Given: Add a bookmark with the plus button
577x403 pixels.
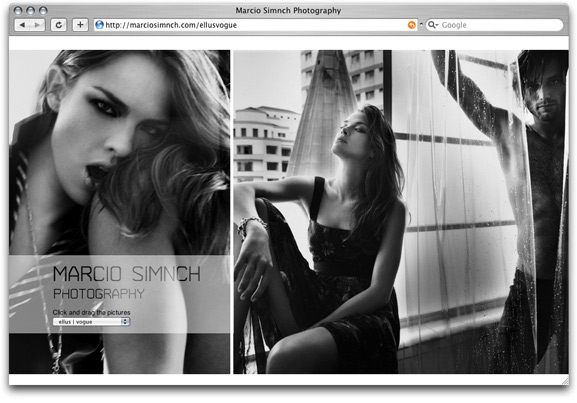Looking at the screenshot, I should coord(80,25).
